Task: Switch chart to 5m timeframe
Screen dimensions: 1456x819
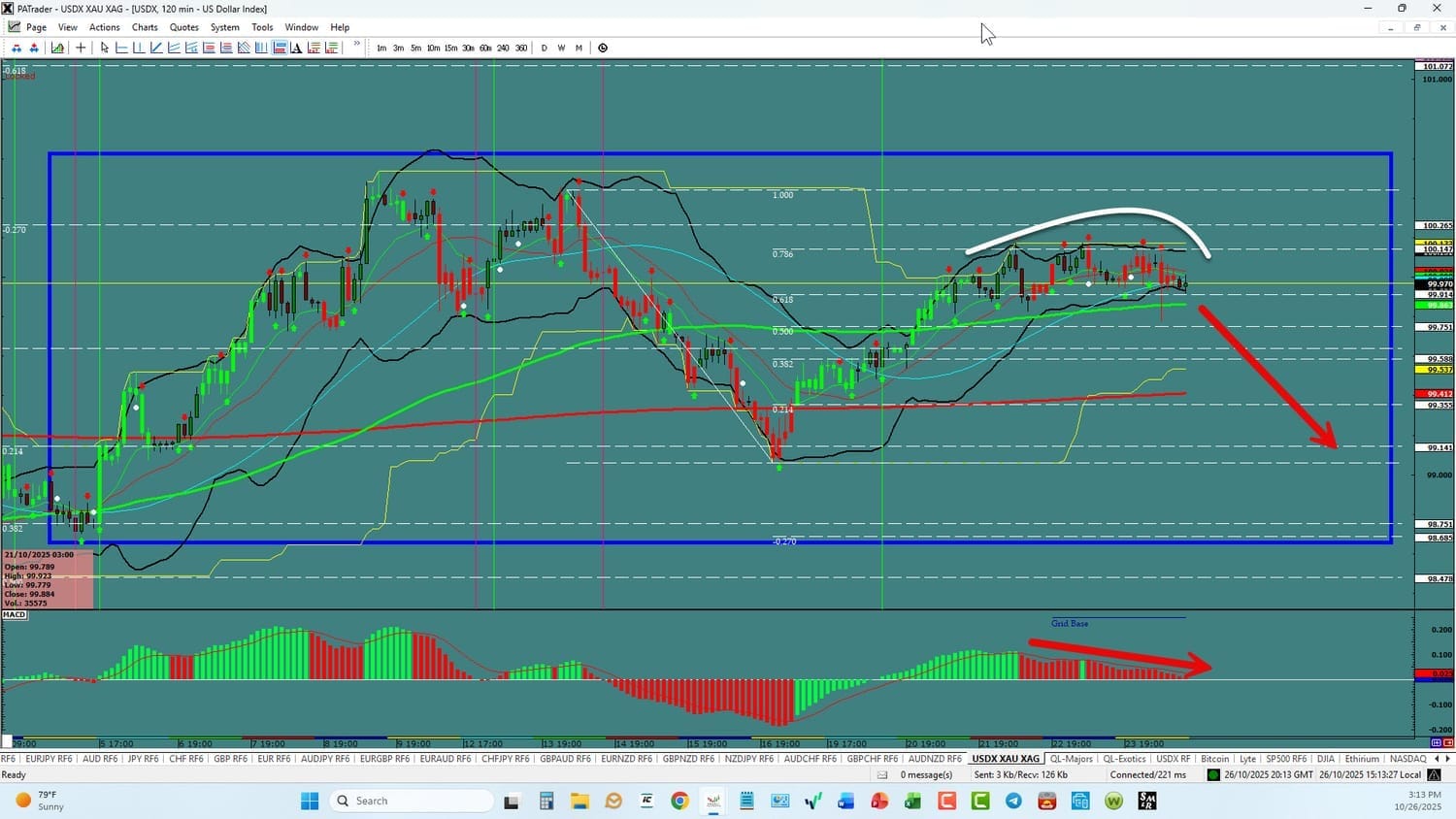Action: [x=415, y=48]
